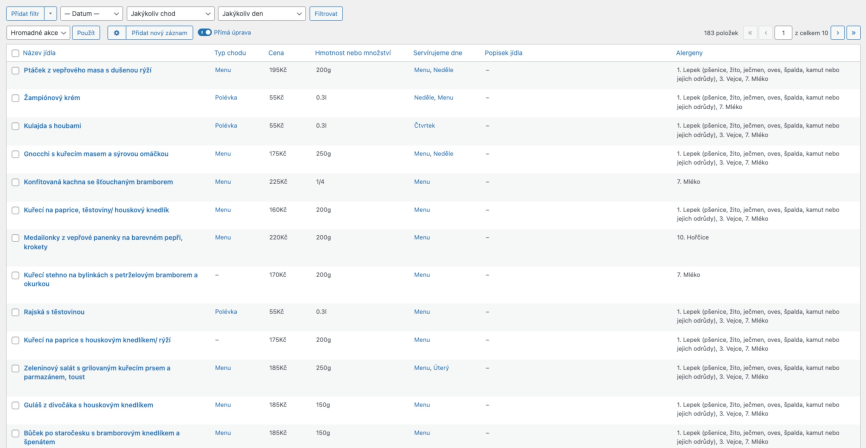Expand the Jakýkoliv chod dropdown

pyautogui.click(x=170, y=13)
